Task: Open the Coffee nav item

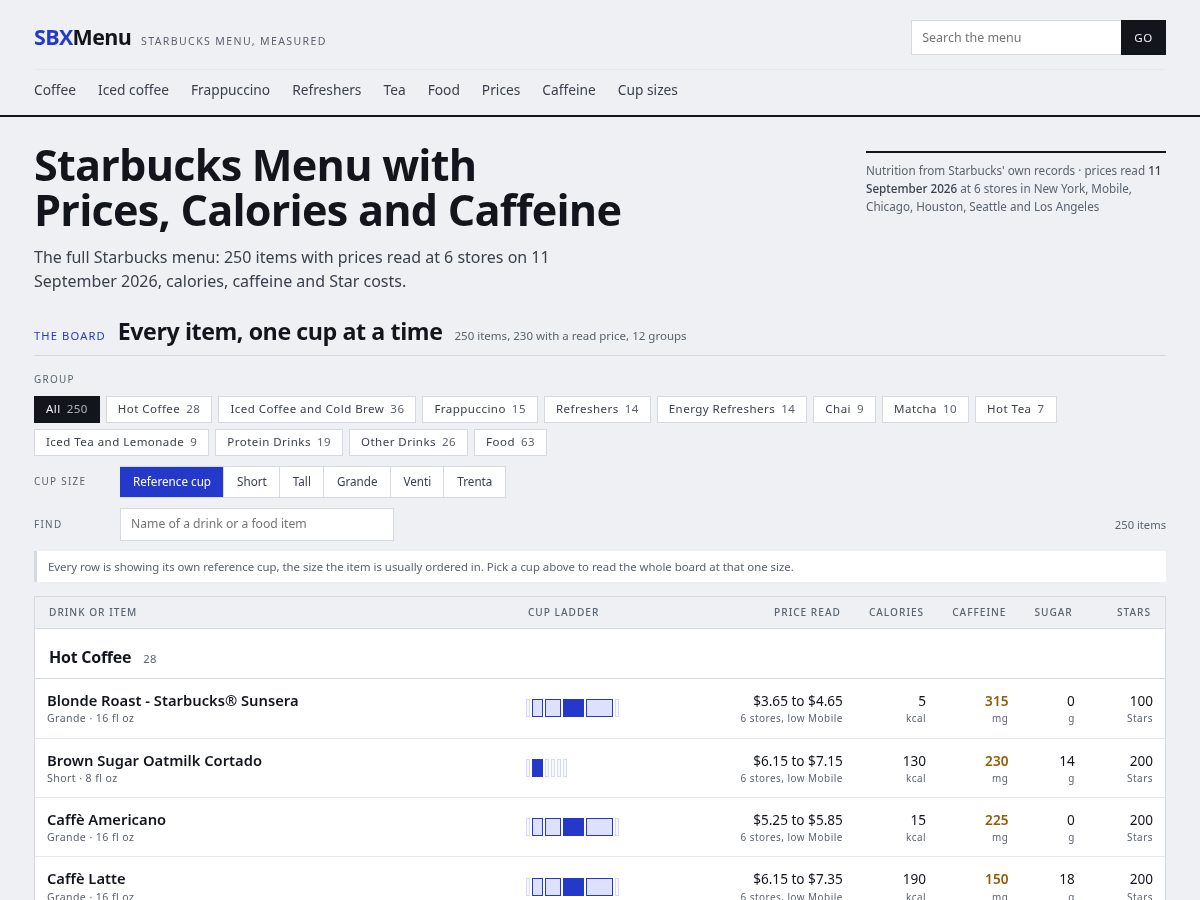Action: click(55, 90)
